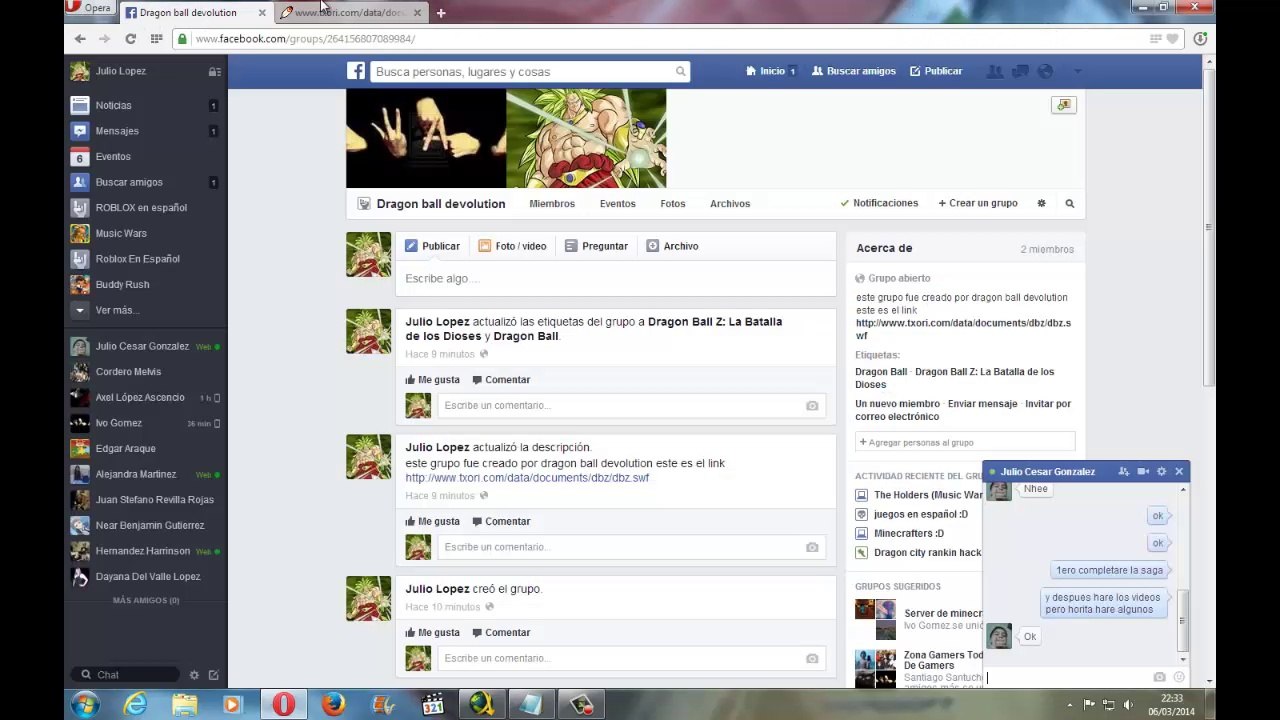Open the Windows Start menu
This screenshot has width=1280, height=720.
85,705
